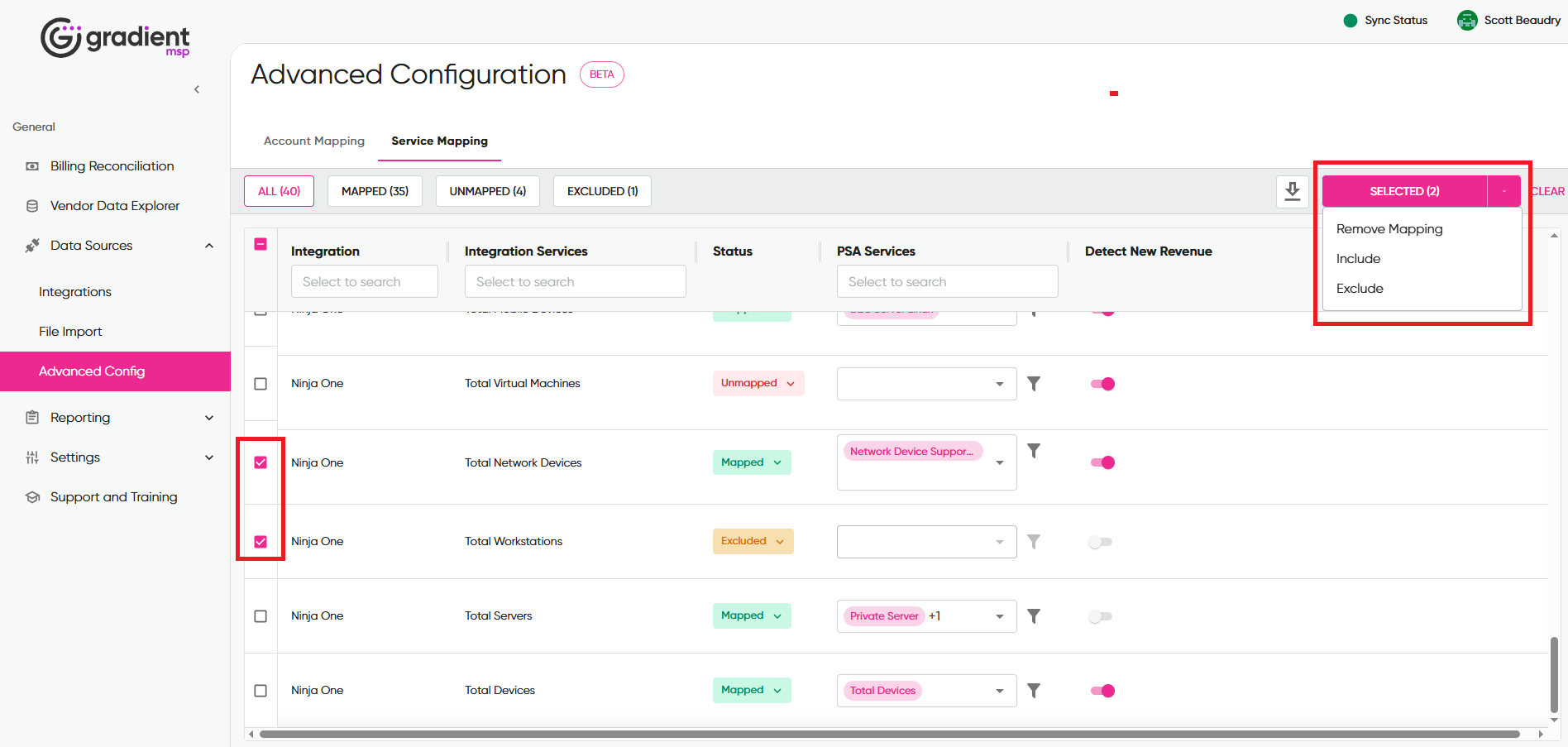Choose Exclude from the actions menu
The image size is (1568, 747).
click(1360, 289)
